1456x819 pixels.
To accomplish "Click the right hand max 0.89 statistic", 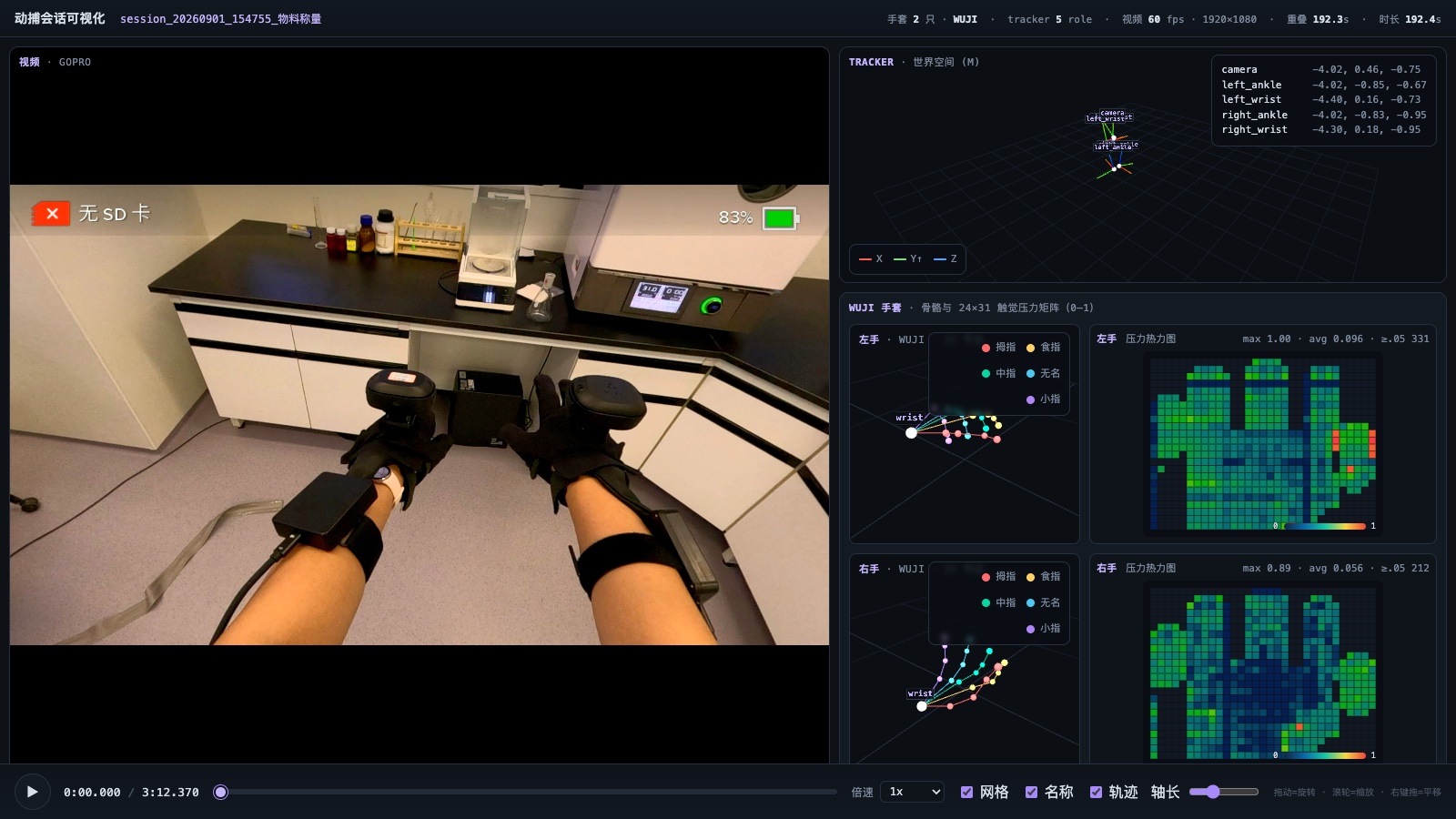I will coord(1267,568).
